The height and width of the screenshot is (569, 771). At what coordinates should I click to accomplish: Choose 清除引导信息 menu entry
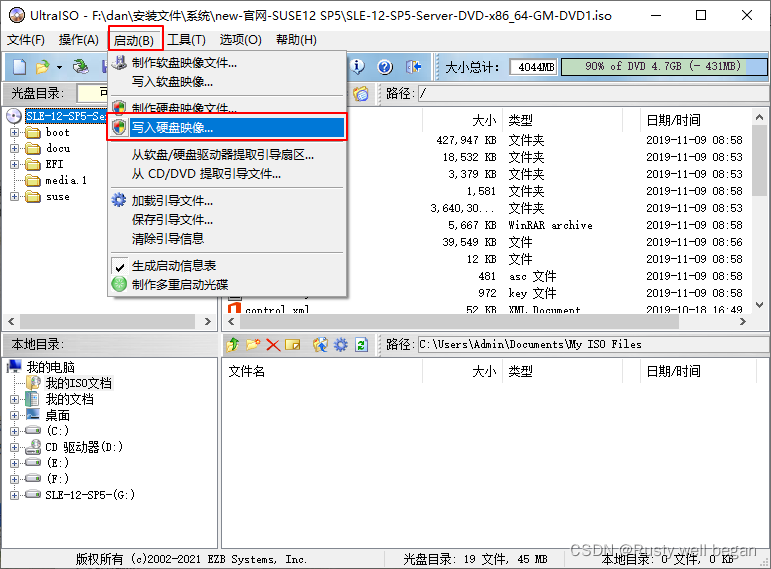point(227,239)
